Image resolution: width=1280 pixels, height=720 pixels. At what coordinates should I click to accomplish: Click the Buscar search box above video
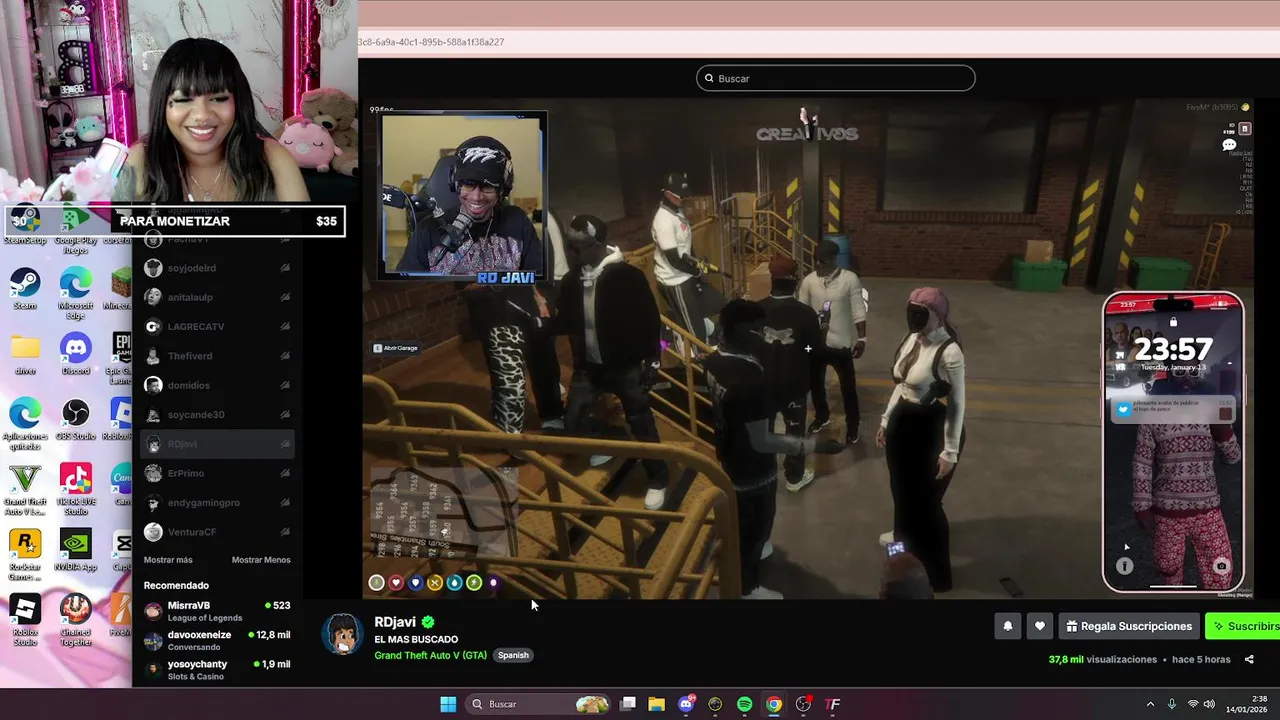(835, 78)
